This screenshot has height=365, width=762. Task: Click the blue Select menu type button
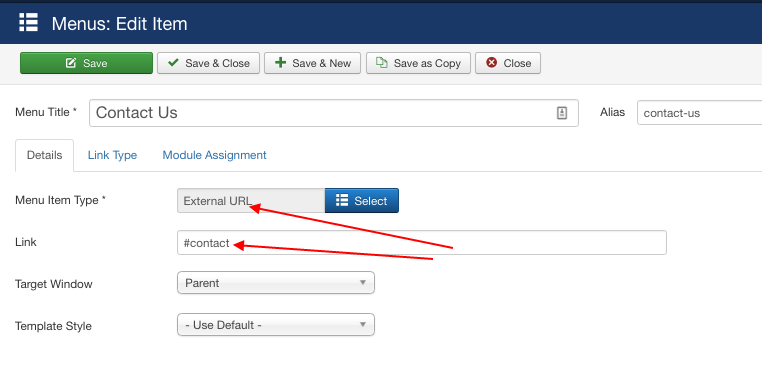tap(362, 201)
